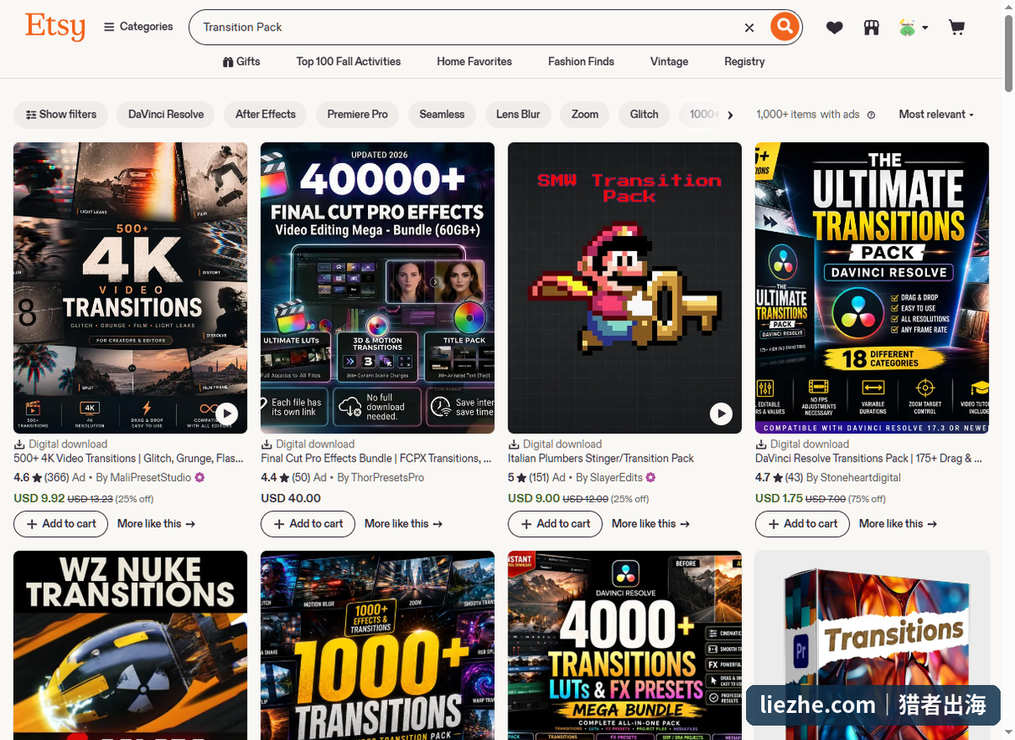Image resolution: width=1015 pixels, height=740 pixels.
Task: Apply the Glitch filter chip
Action: click(644, 114)
